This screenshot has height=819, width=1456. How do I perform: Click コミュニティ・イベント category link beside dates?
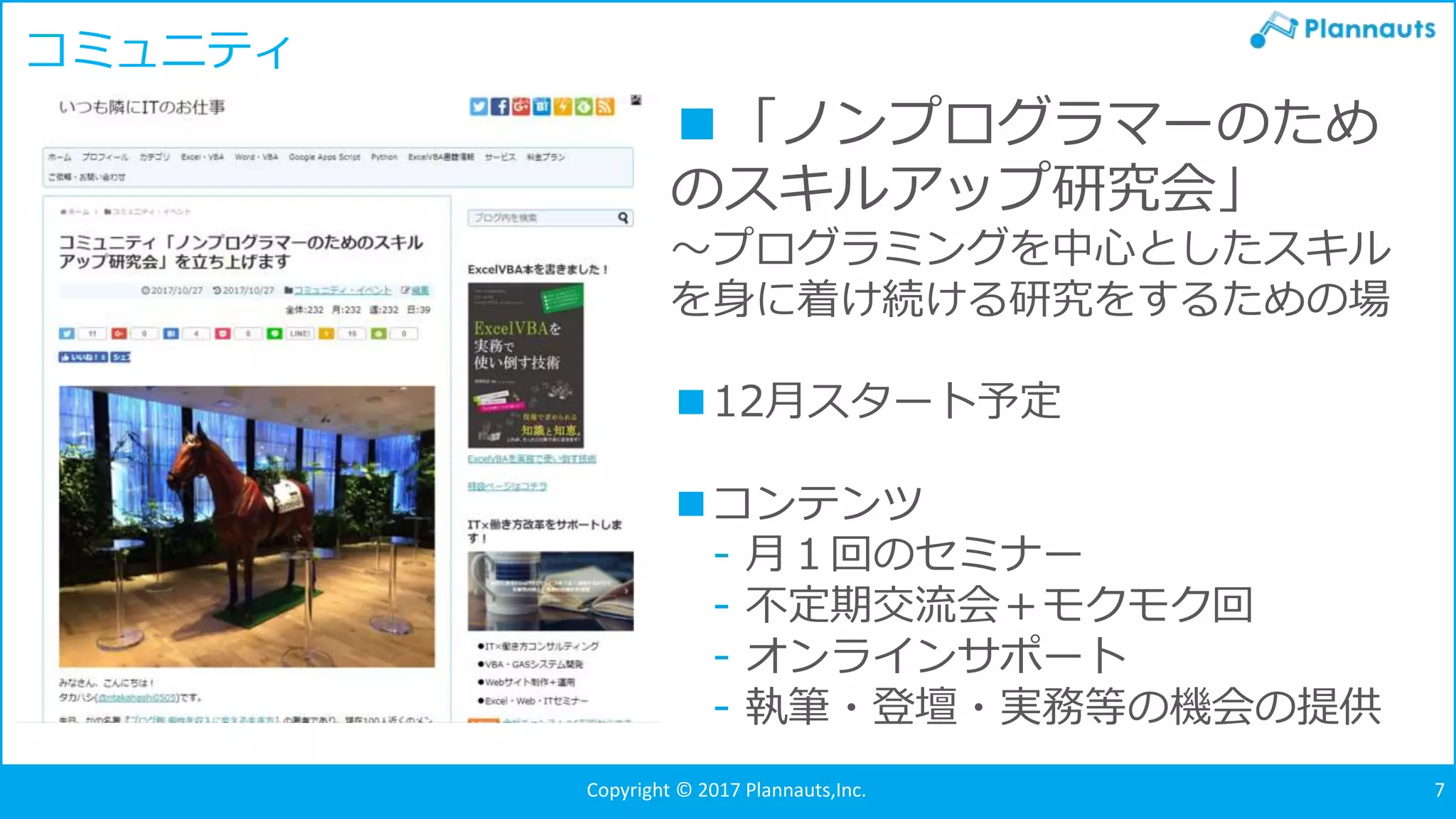tap(343, 290)
